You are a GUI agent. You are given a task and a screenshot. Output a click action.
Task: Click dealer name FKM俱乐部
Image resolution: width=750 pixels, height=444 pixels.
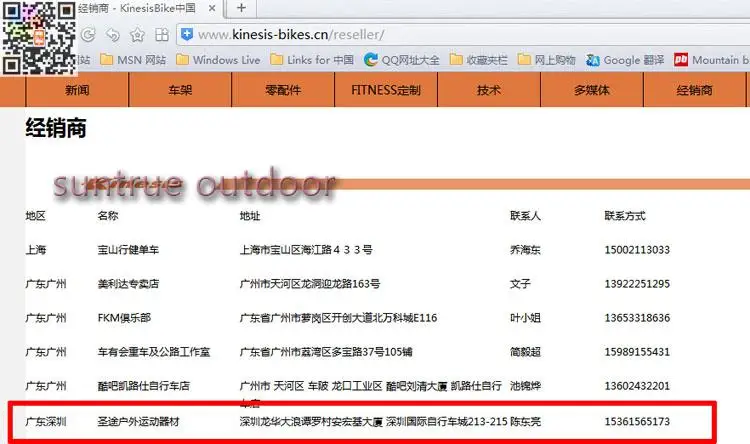coord(124,318)
